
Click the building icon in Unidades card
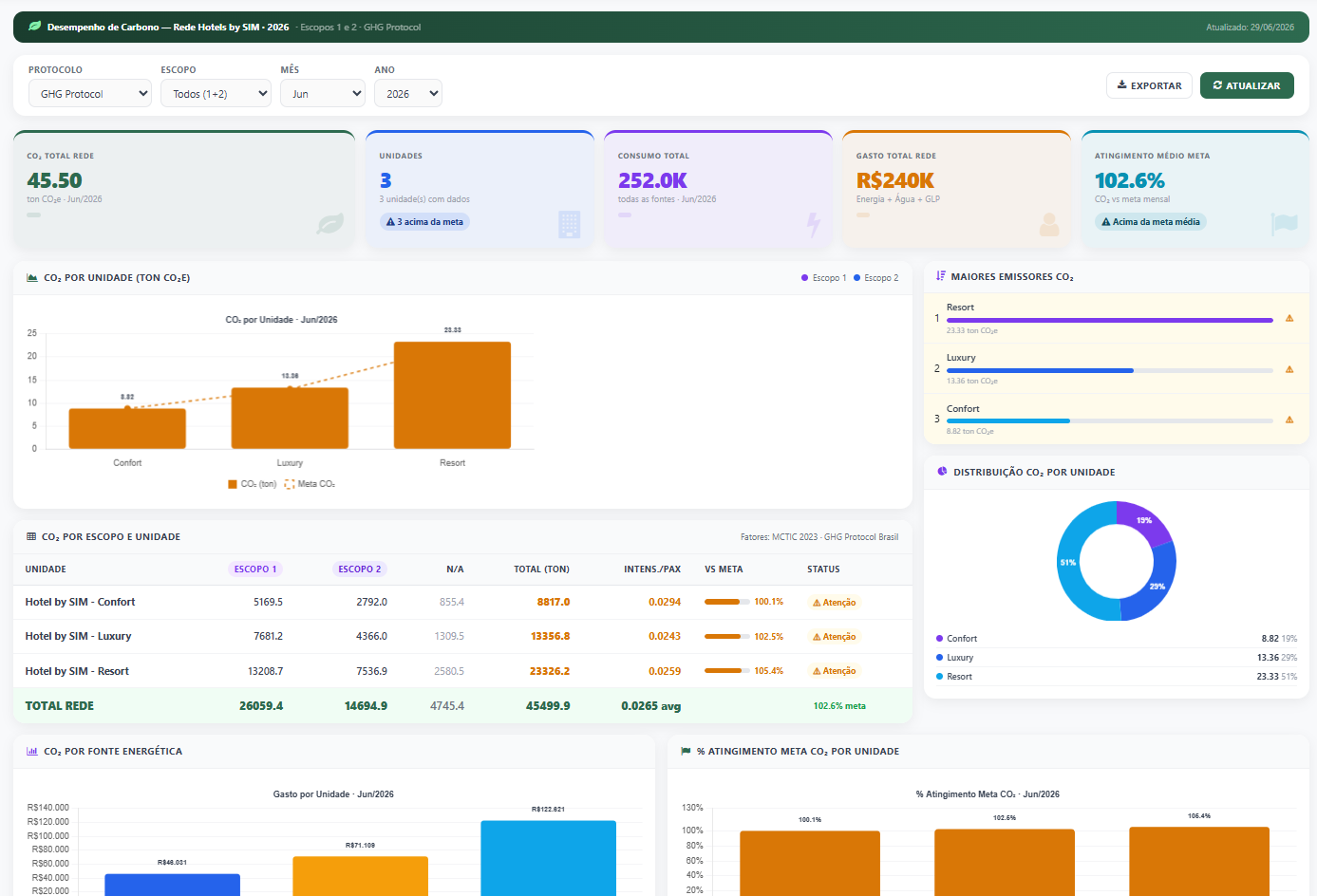(570, 224)
